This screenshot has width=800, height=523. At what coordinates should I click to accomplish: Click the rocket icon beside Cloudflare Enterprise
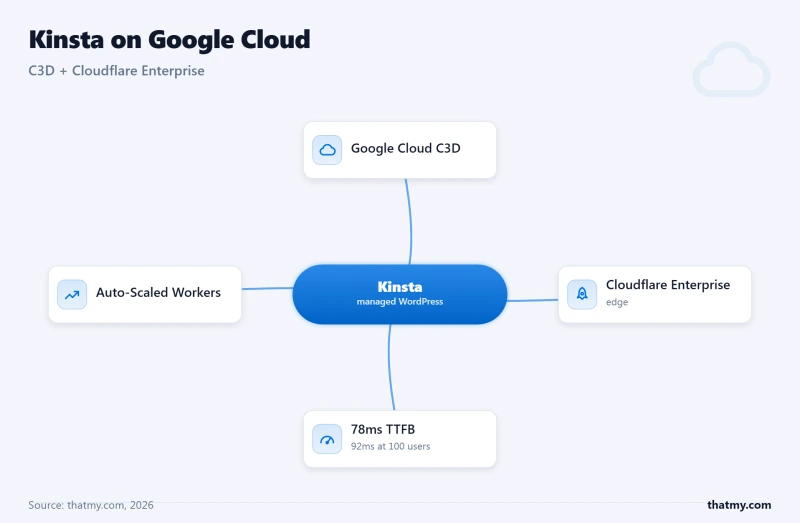(582, 294)
